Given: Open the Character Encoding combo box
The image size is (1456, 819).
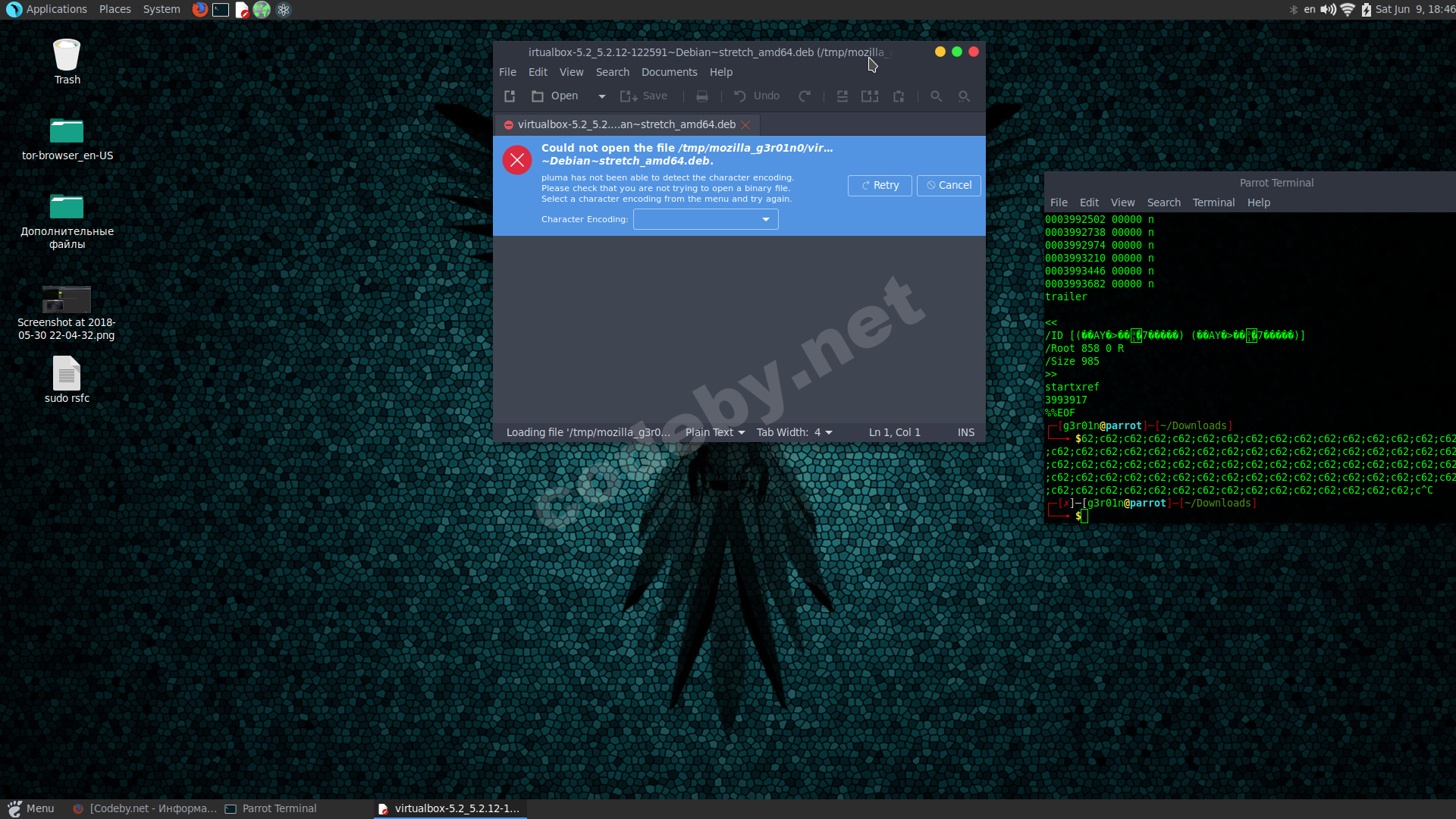Looking at the screenshot, I should (705, 219).
